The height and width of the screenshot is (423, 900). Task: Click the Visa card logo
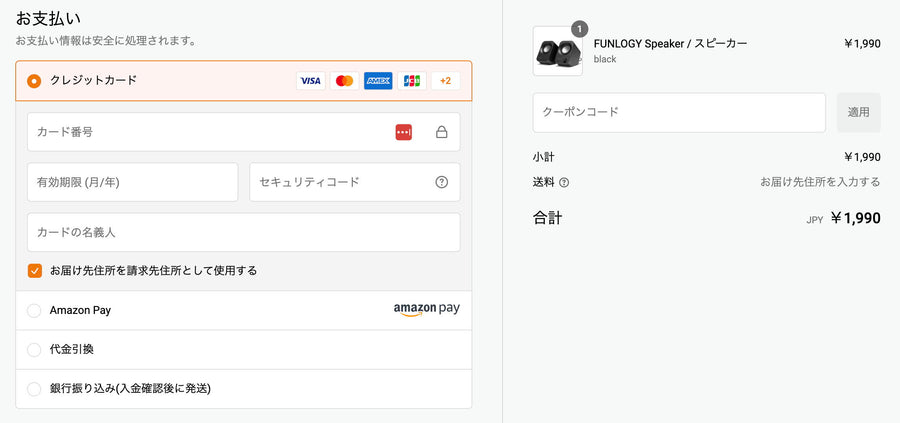click(x=311, y=81)
